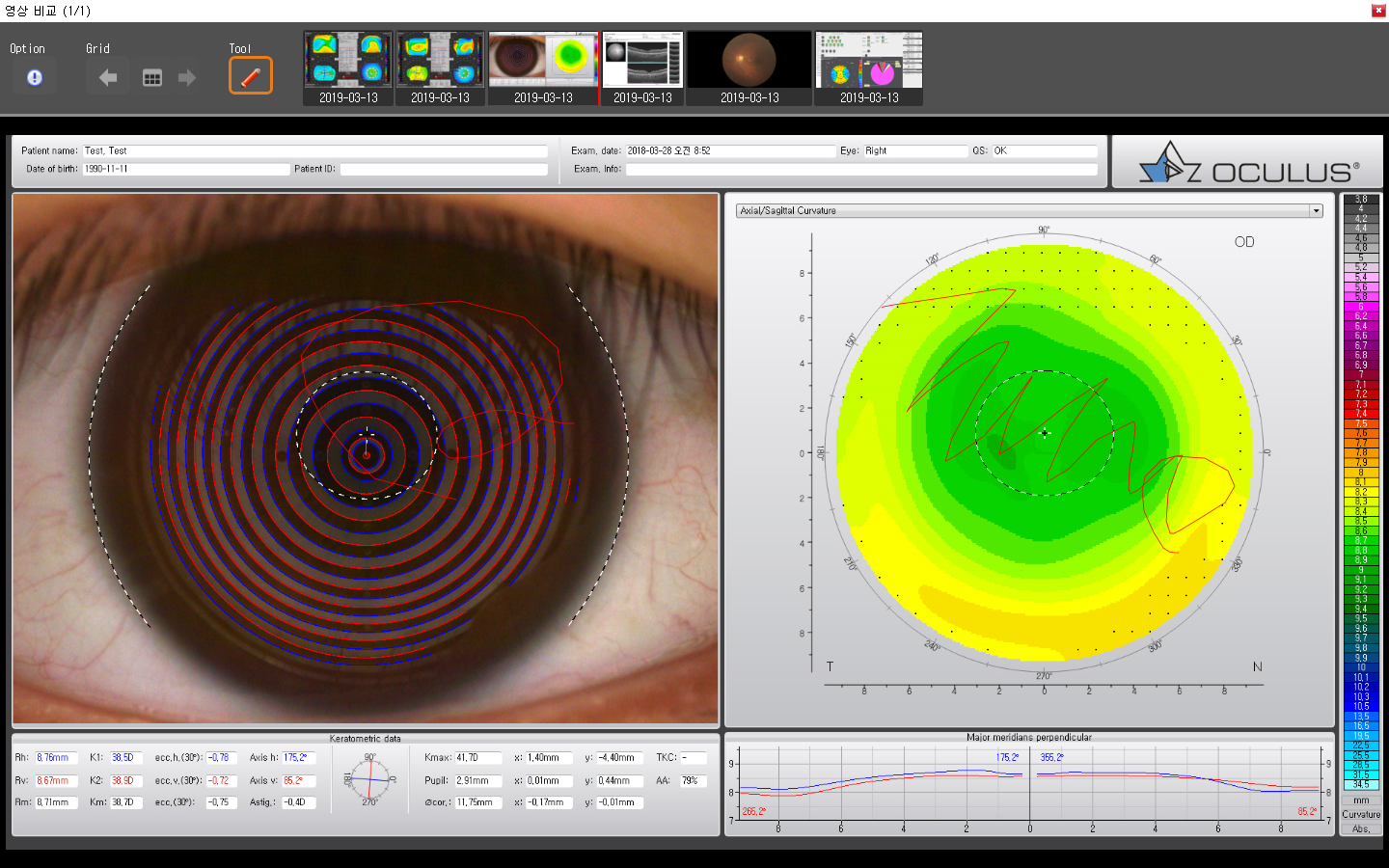
Task: Go to previous grid page arrow
Action: coord(108,77)
